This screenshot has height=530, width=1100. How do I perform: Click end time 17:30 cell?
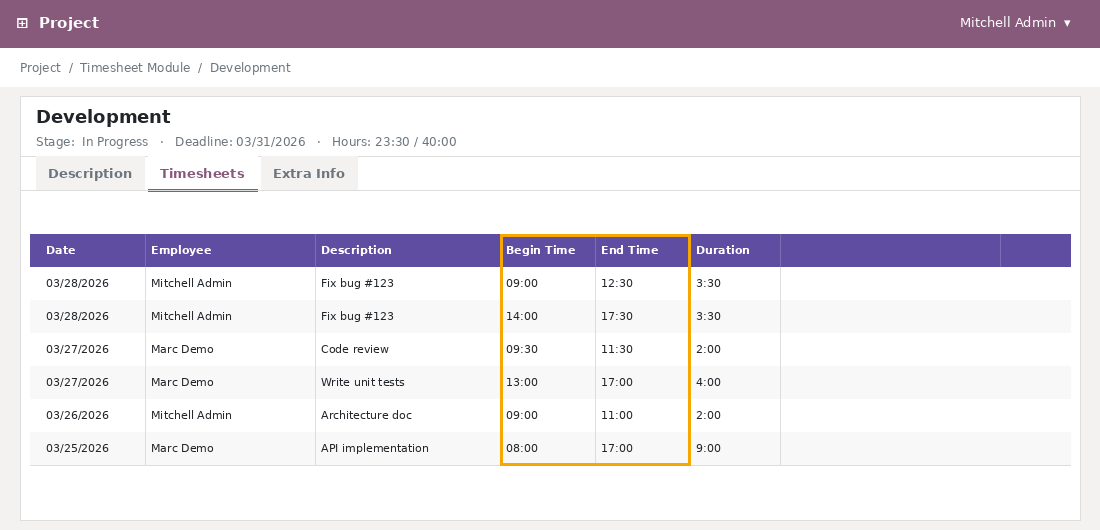(642, 316)
